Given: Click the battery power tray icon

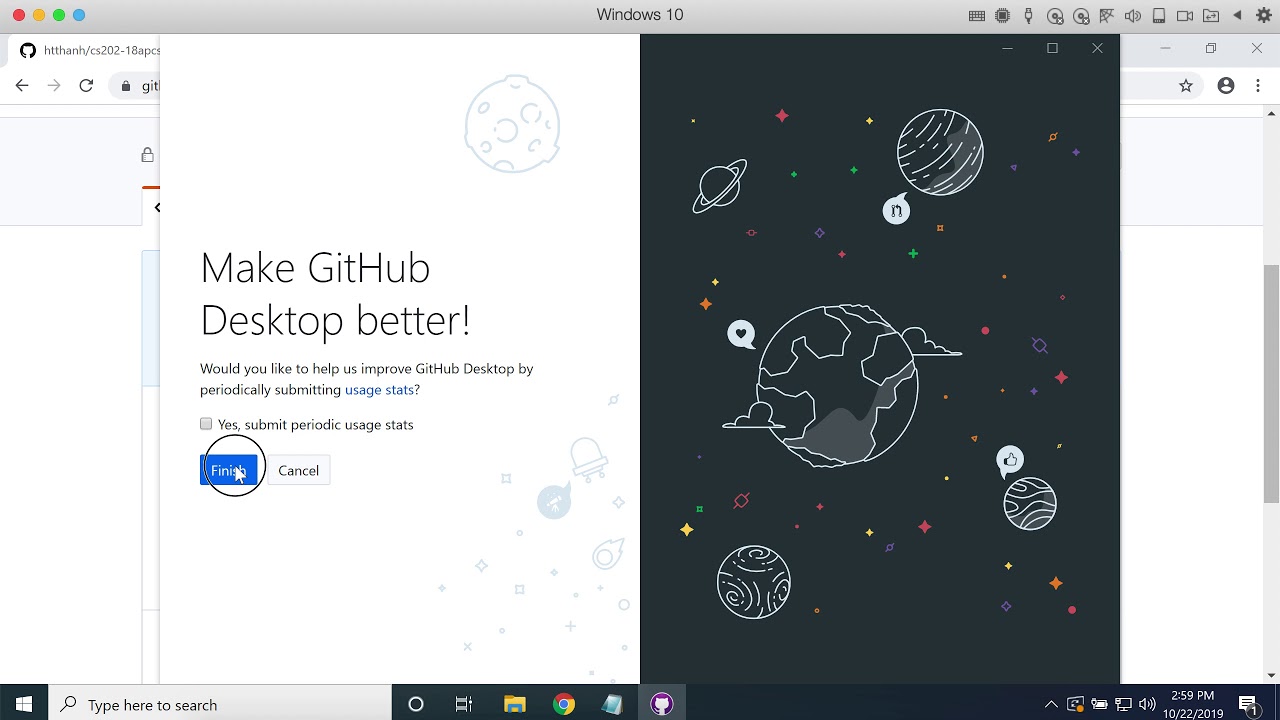Looking at the screenshot, I should click(1100, 704).
